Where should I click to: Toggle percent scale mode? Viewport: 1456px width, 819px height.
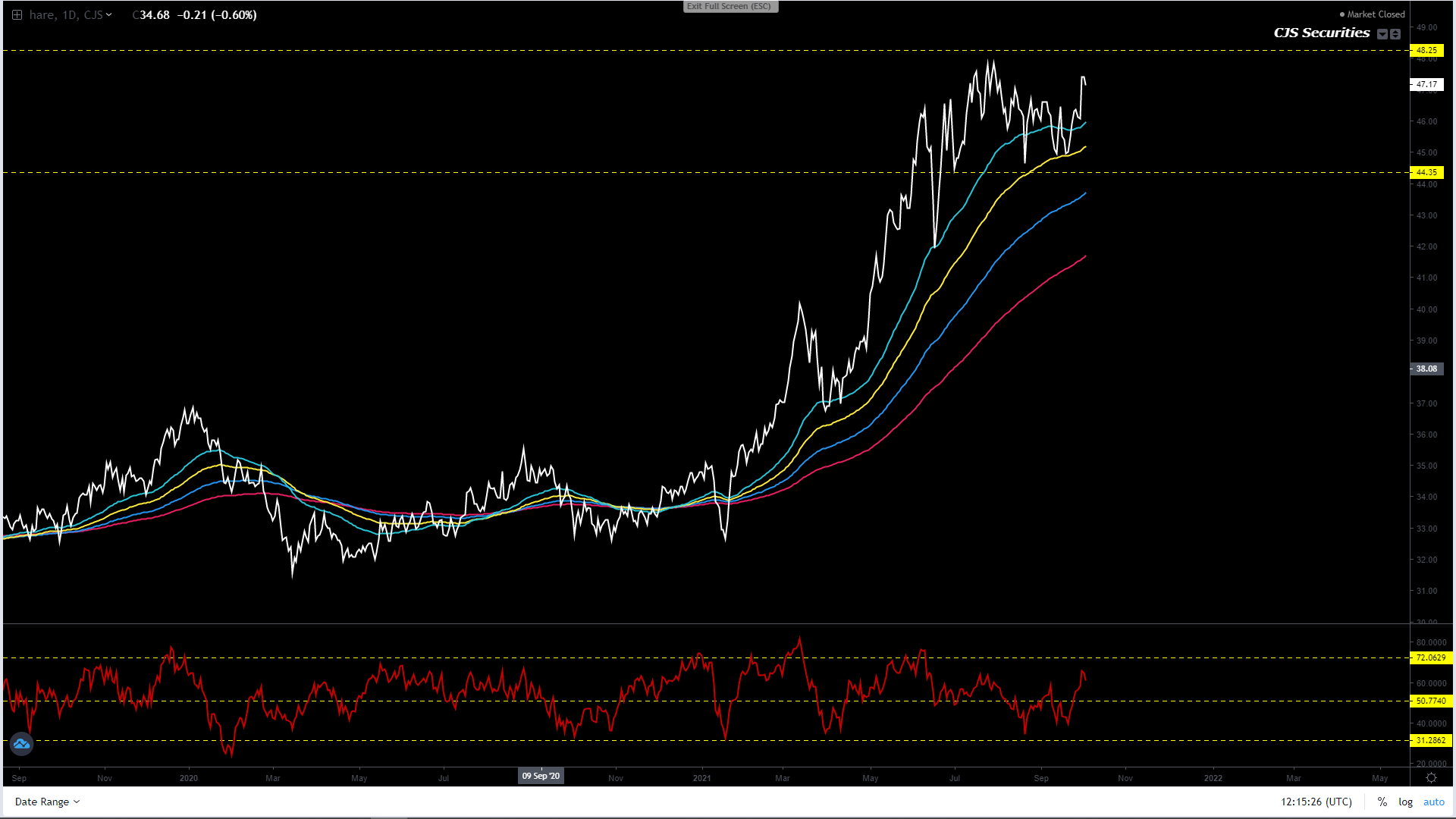(1382, 802)
